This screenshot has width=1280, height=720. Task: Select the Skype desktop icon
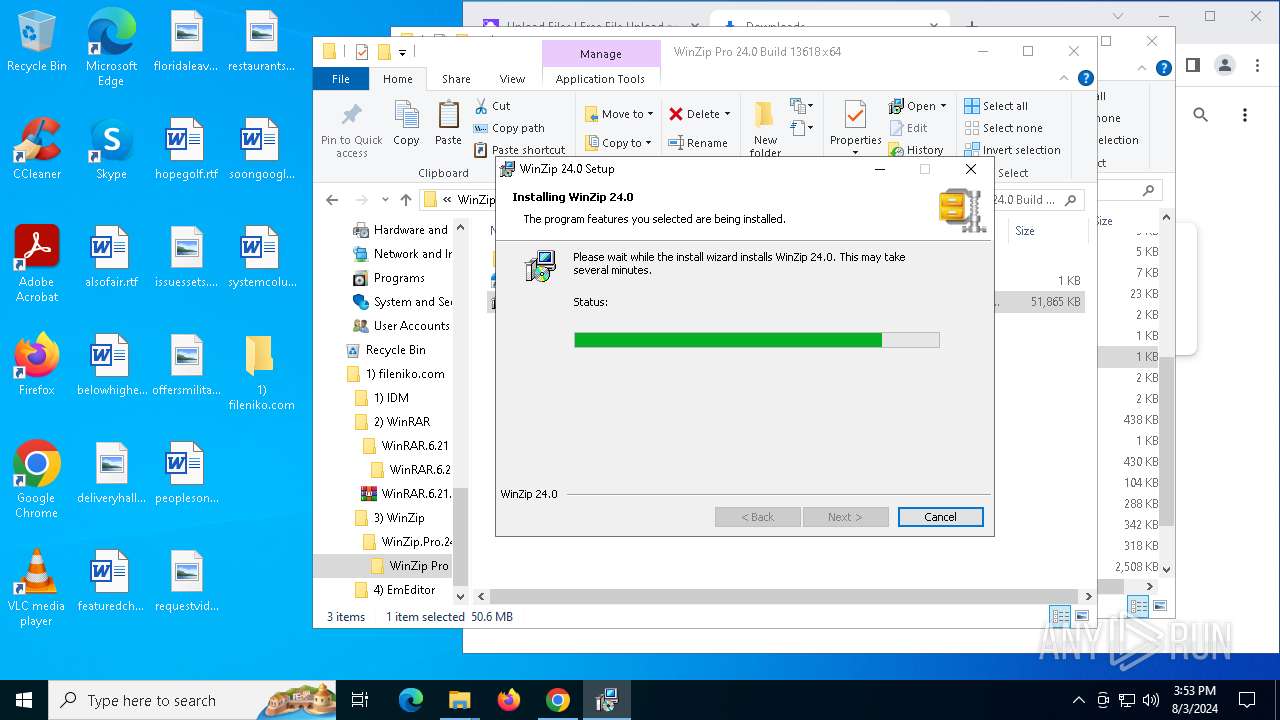pos(111,149)
